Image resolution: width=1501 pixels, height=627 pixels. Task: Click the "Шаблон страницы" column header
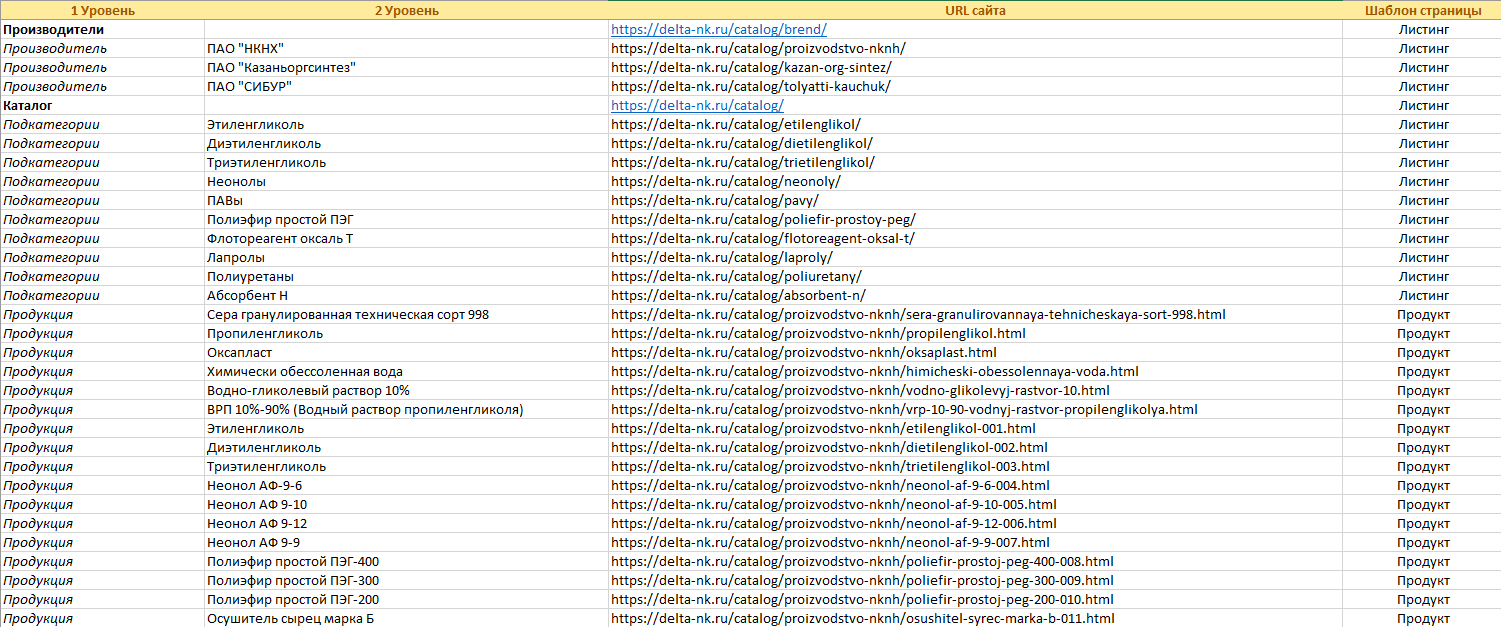point(1423,11)
